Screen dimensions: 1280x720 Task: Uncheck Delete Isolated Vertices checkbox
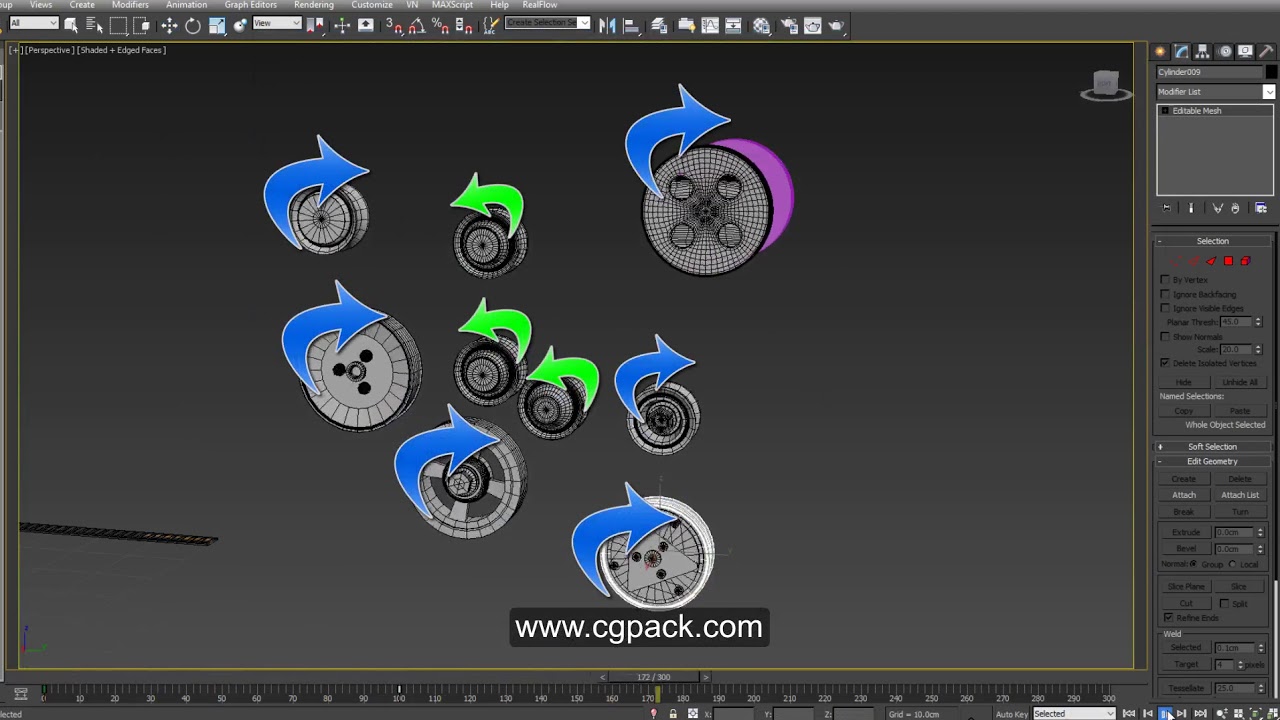pyautogui.click(x=1164, y=363)
